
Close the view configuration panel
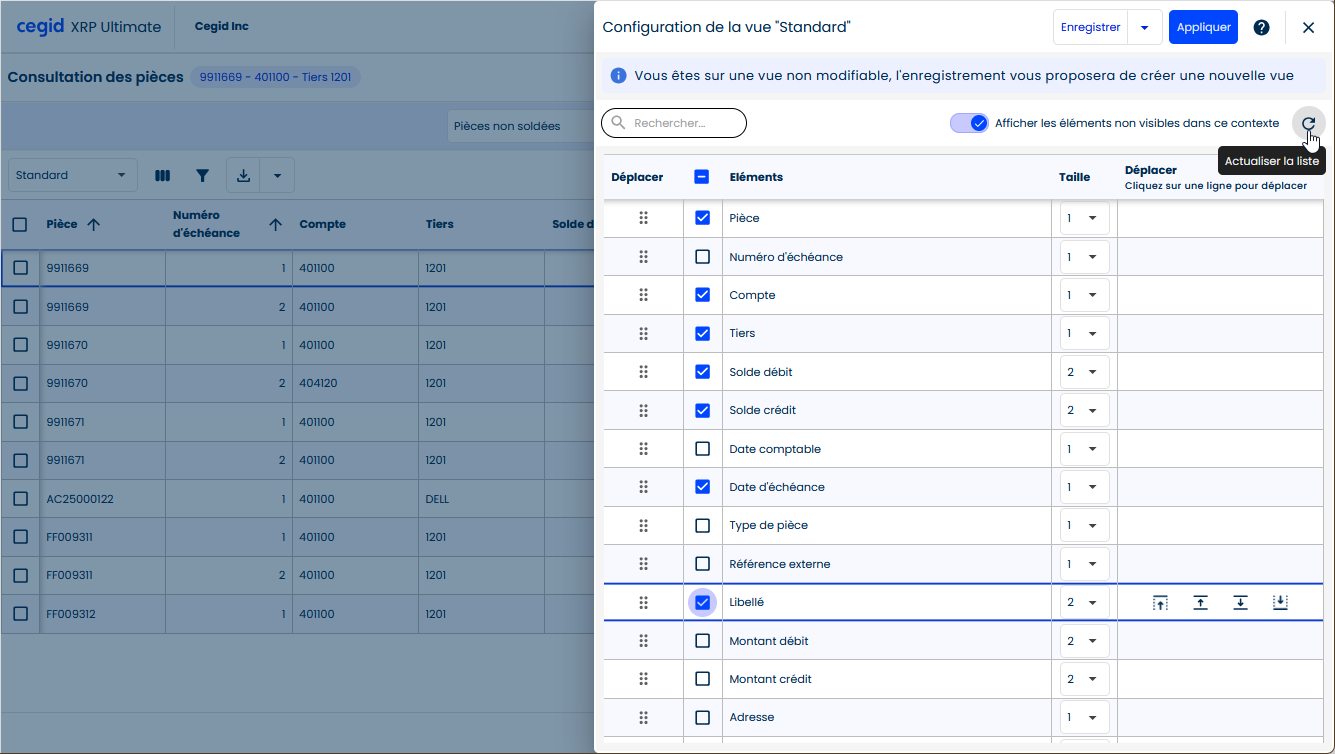point(1308,28)
